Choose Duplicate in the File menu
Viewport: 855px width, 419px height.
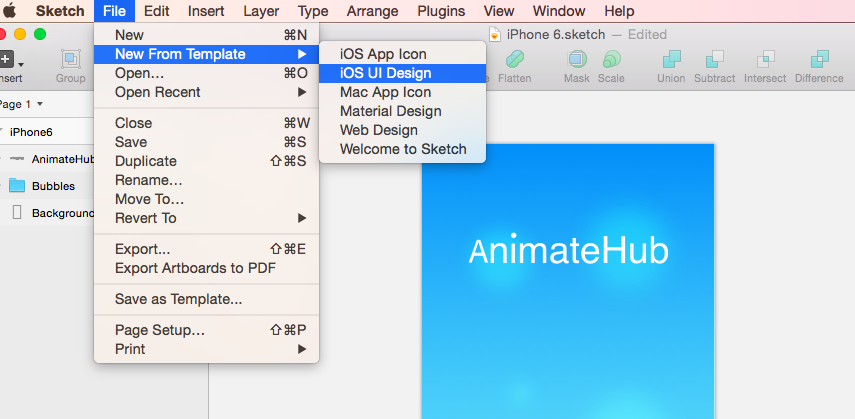coord(206,161)
